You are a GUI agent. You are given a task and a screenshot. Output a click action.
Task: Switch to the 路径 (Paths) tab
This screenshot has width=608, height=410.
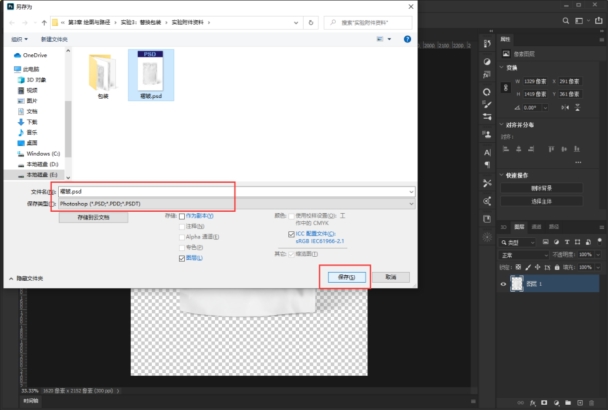(x=554, y=227)
